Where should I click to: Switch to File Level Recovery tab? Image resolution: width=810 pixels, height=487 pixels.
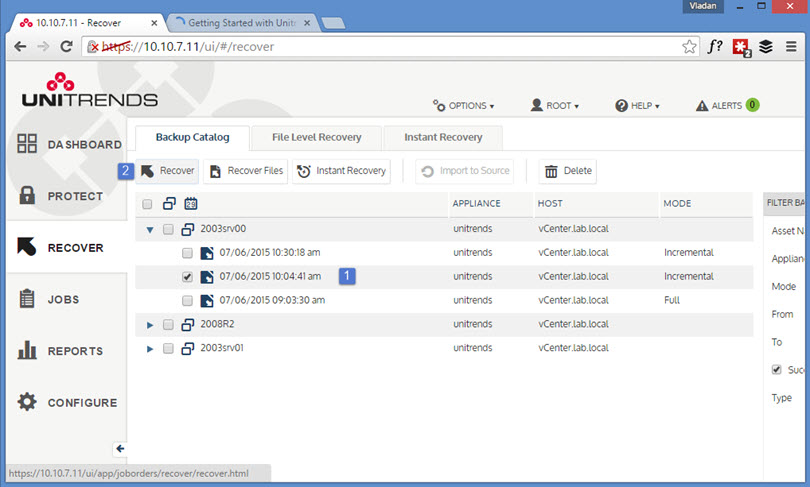point(317,137)
